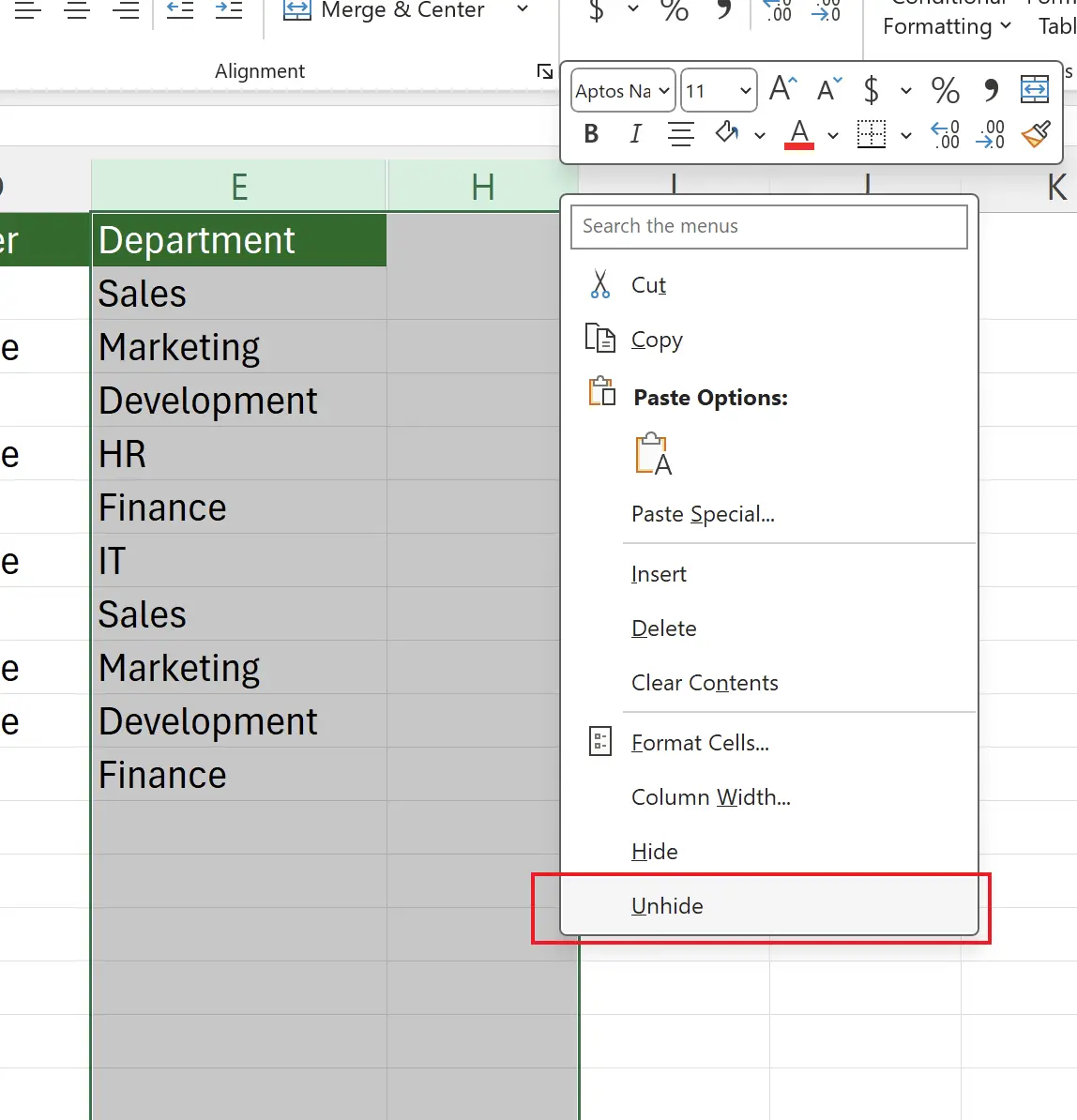Click the Search the menus field

click(768, 226)
